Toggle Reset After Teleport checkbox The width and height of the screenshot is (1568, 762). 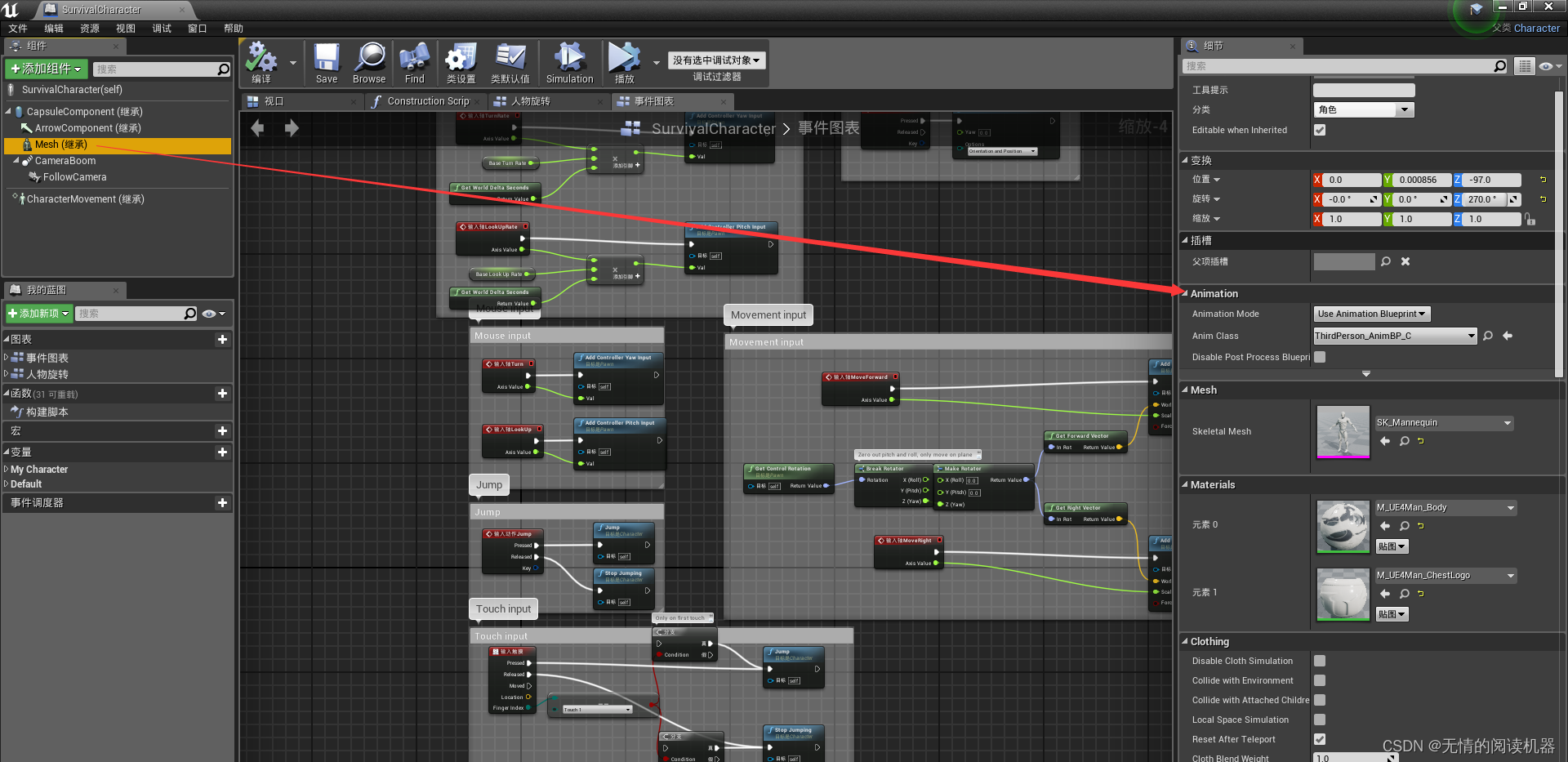coord(1320,739)
